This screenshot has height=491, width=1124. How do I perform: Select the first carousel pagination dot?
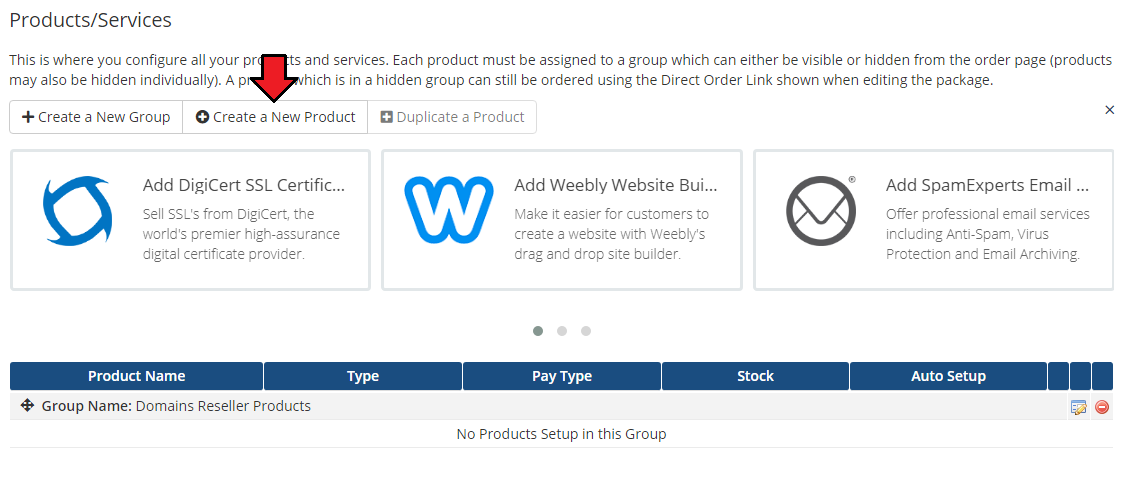(x=538, y=331)
